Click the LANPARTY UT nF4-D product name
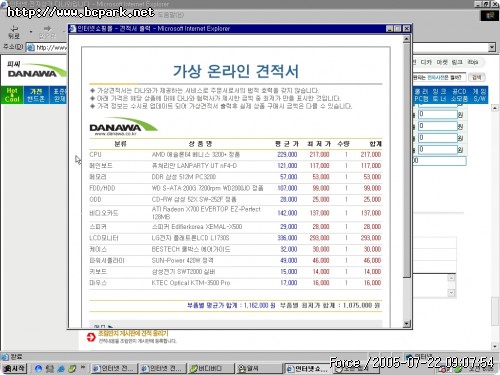The height and width of the screenshot is (375, 500). coord(194,166)
